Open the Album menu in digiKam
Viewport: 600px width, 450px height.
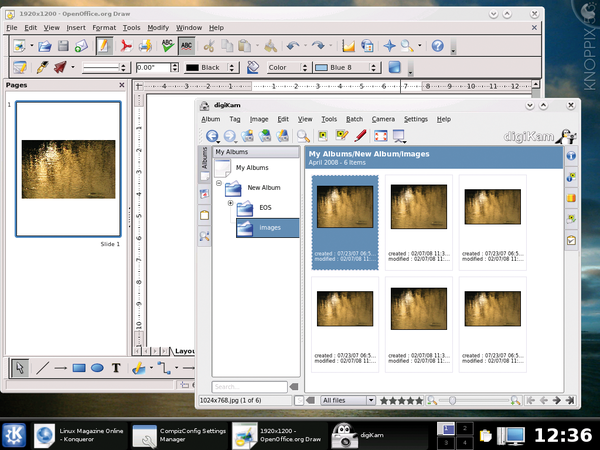point(210,119)
